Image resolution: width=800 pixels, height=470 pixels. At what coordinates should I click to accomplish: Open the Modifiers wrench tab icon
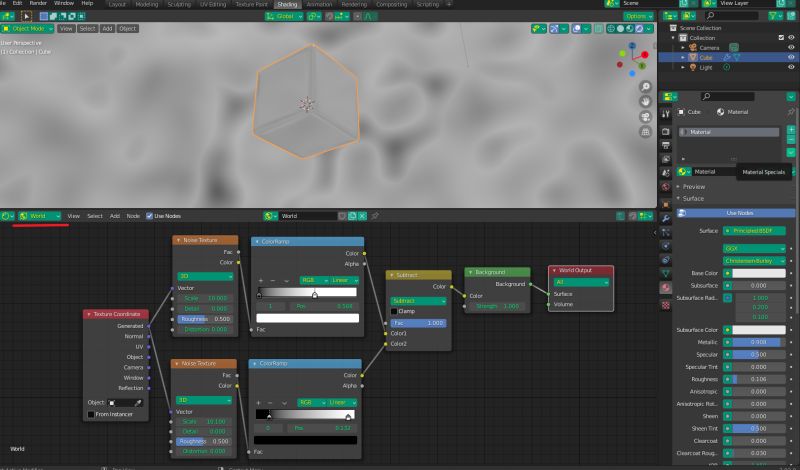coord(665,219)
